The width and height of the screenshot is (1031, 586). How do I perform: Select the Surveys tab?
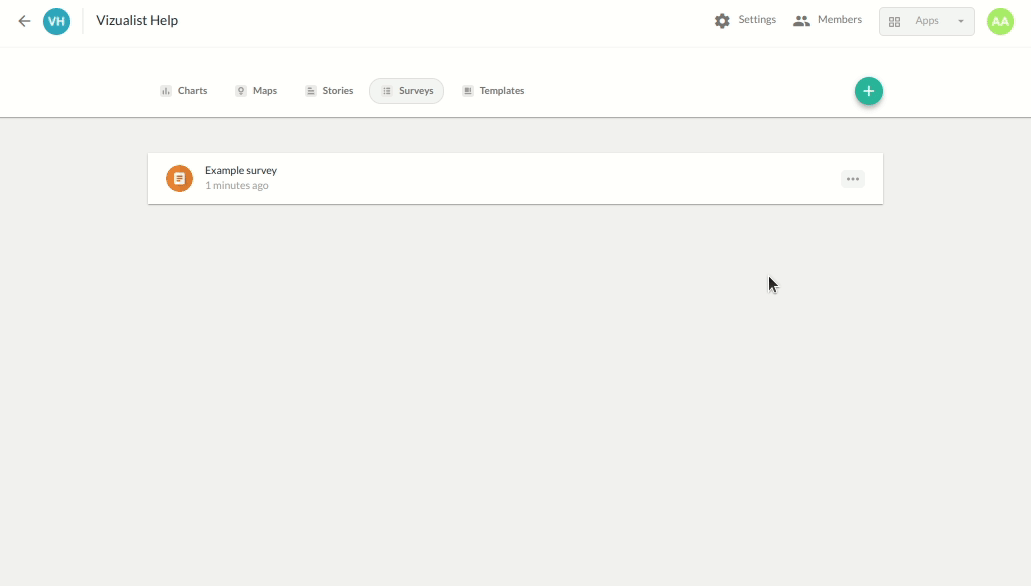407,91
